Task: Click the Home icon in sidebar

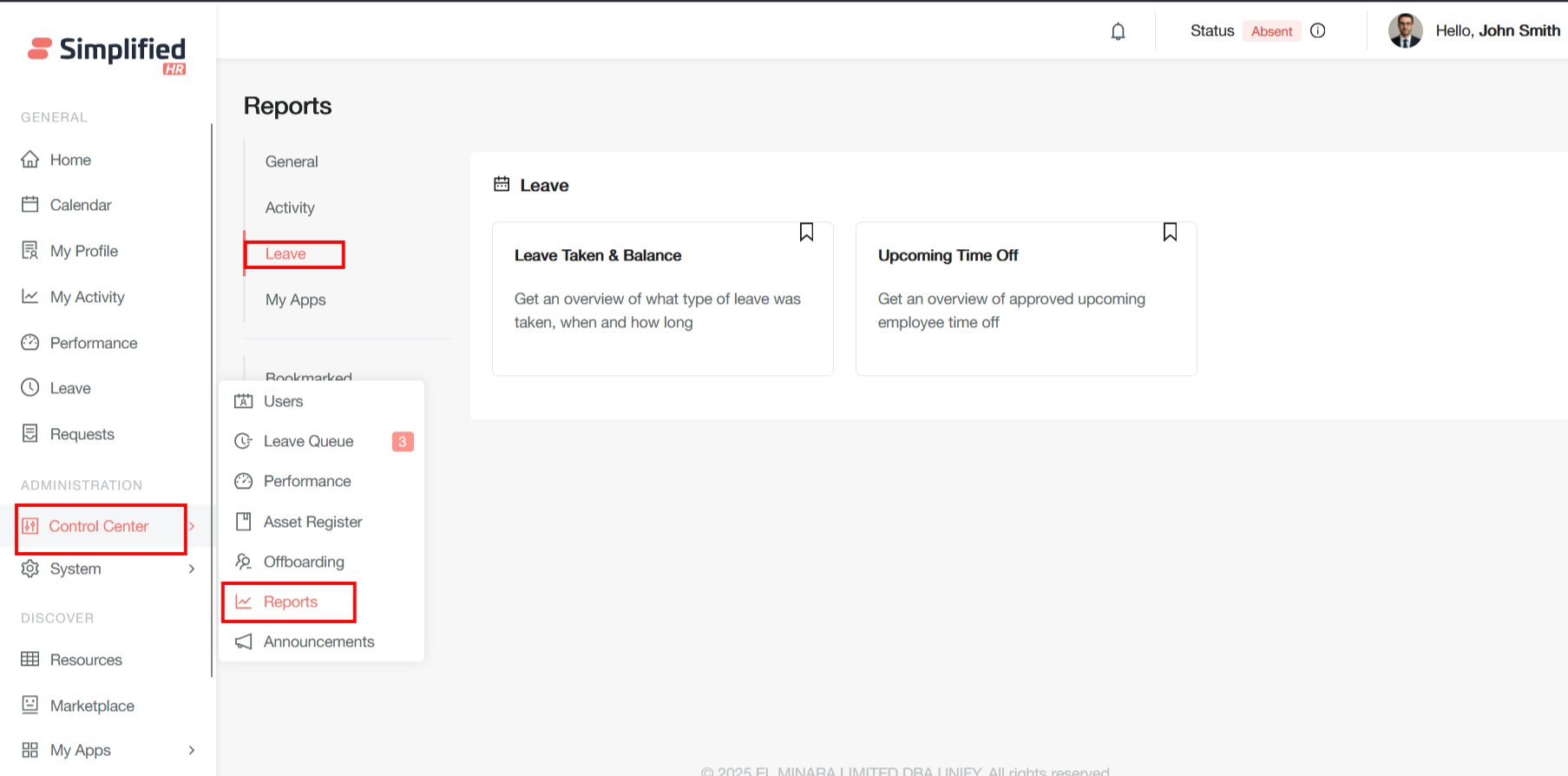Action: click(x=30, y=160)
